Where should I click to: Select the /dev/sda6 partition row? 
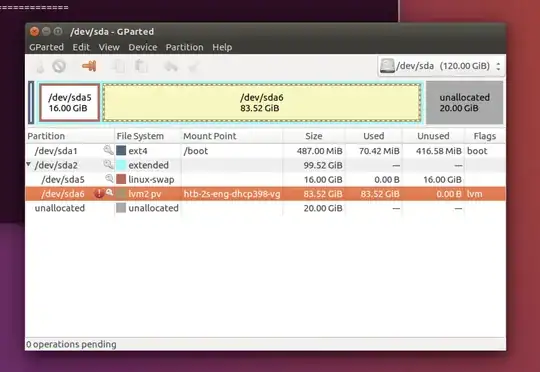coord(266,194)
